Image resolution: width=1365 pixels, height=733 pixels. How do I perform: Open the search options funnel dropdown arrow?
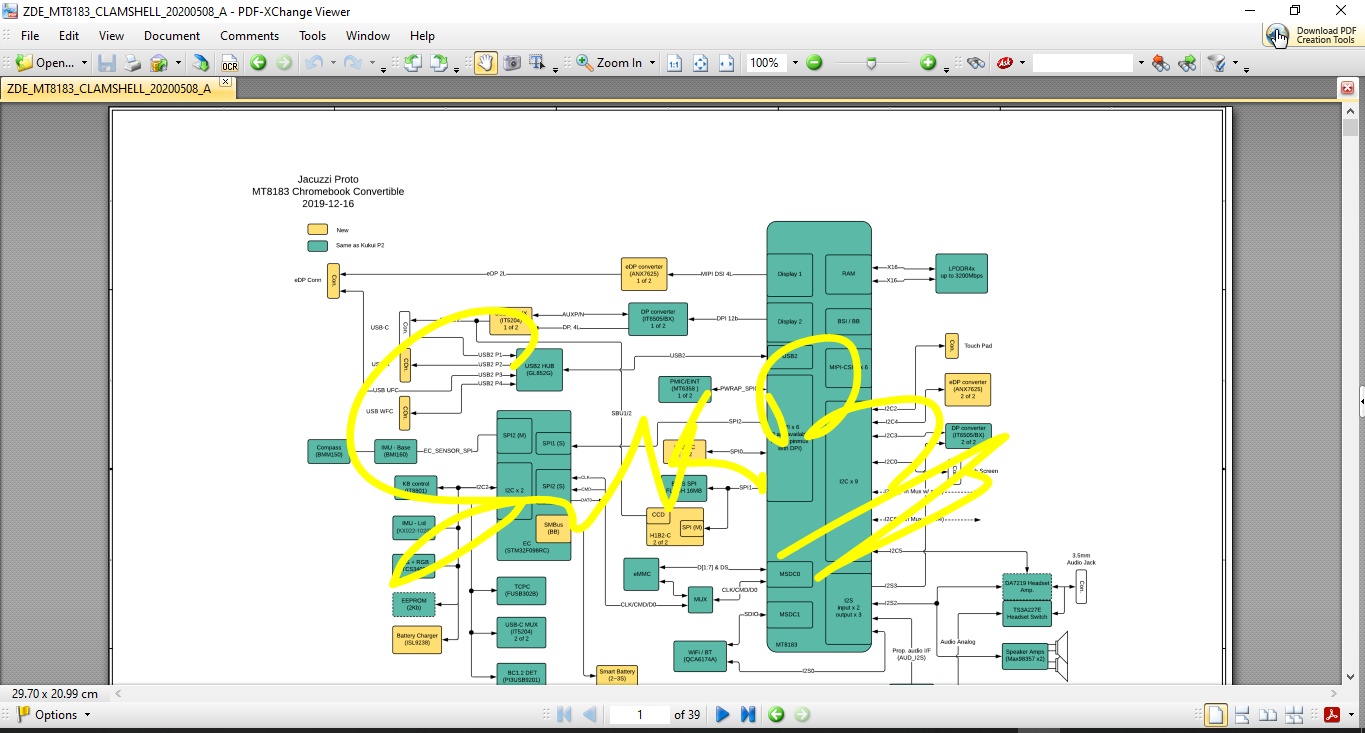(1235, 63)
